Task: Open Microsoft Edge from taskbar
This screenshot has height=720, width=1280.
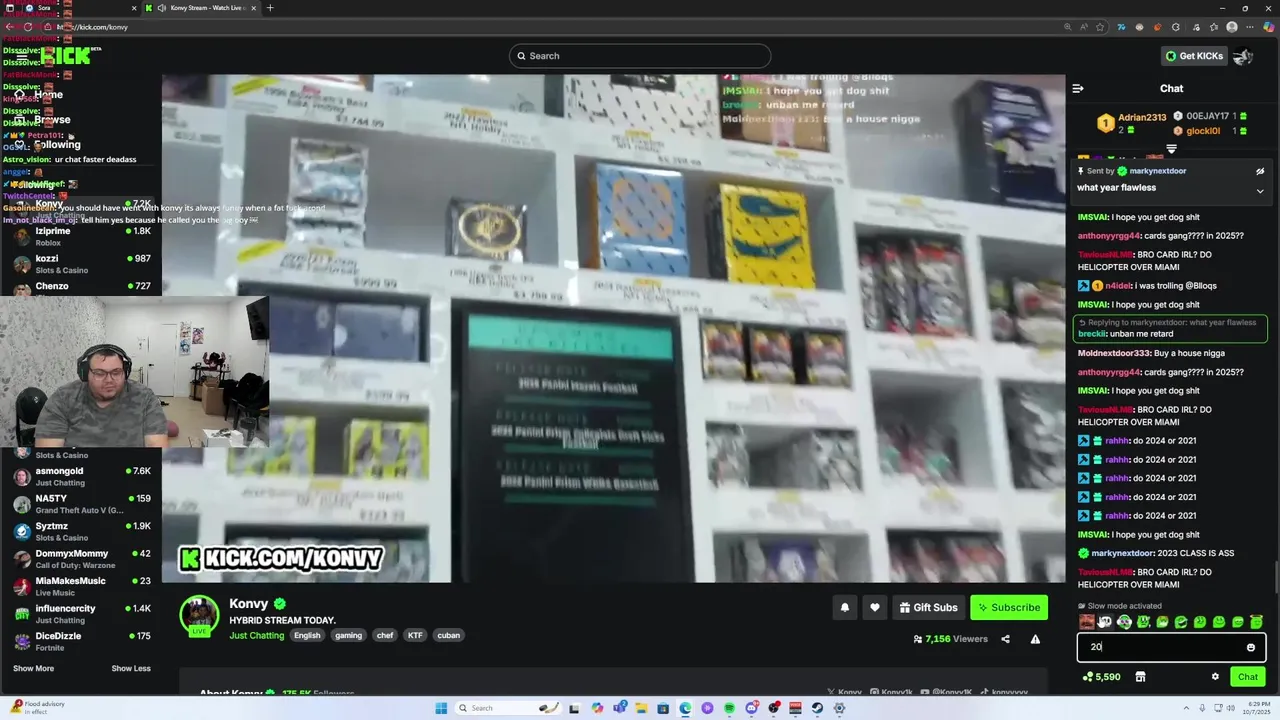Action: point(685,708)
